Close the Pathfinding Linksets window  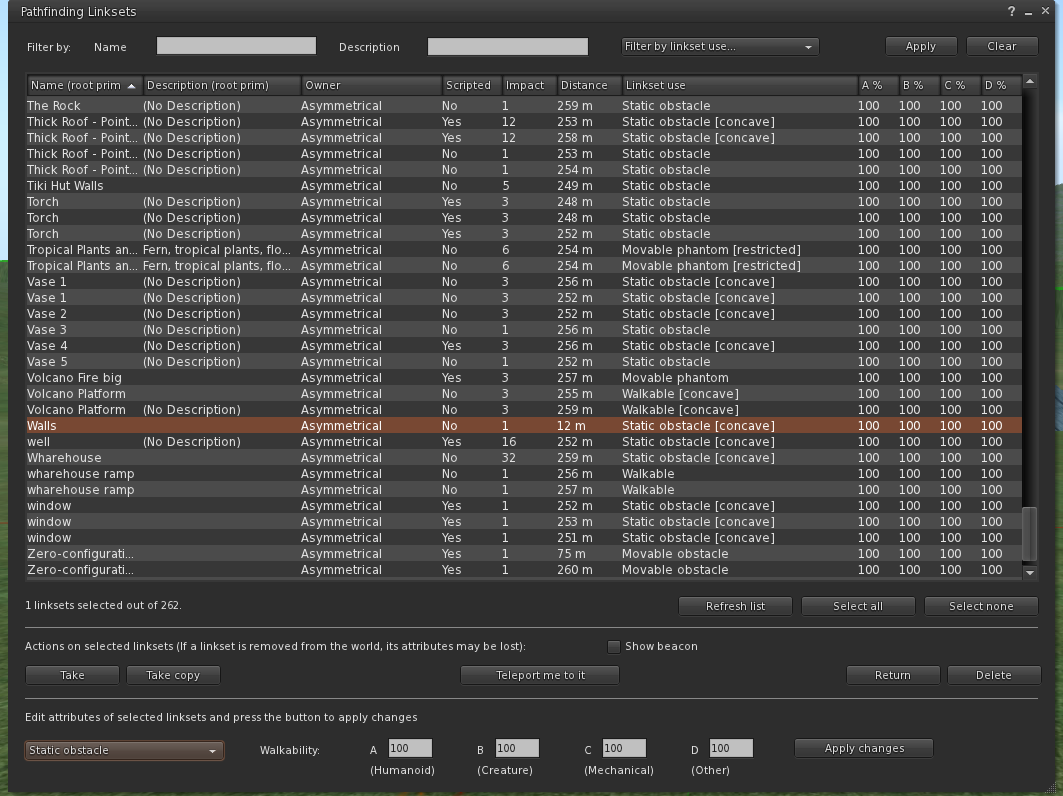[1045, 11]
